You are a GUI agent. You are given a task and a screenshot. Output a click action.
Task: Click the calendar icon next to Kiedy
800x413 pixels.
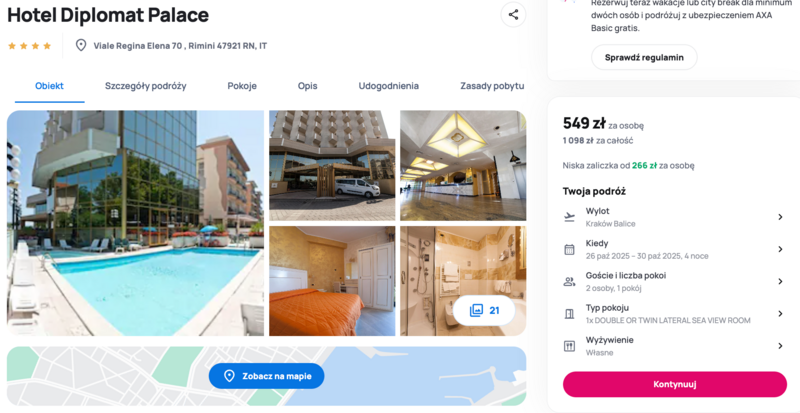[569, 249]
